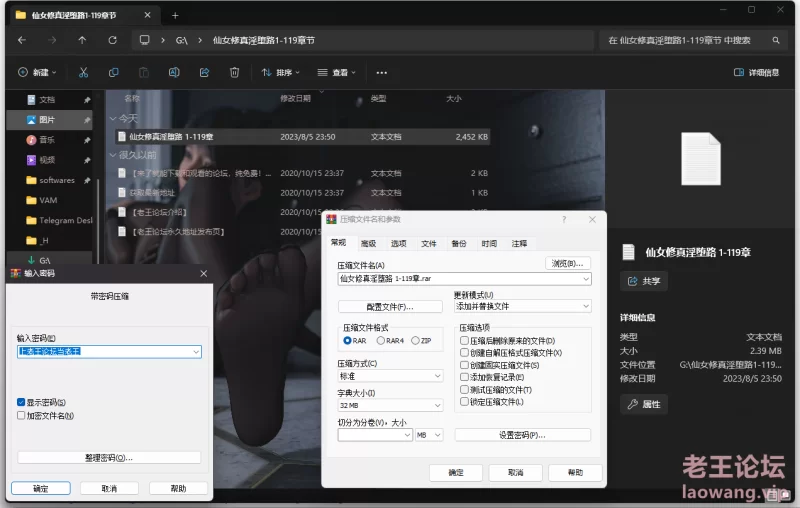Screen dimensions: 800x508
Task: Click the Delete trash icon
Action: tap(234, 72)
